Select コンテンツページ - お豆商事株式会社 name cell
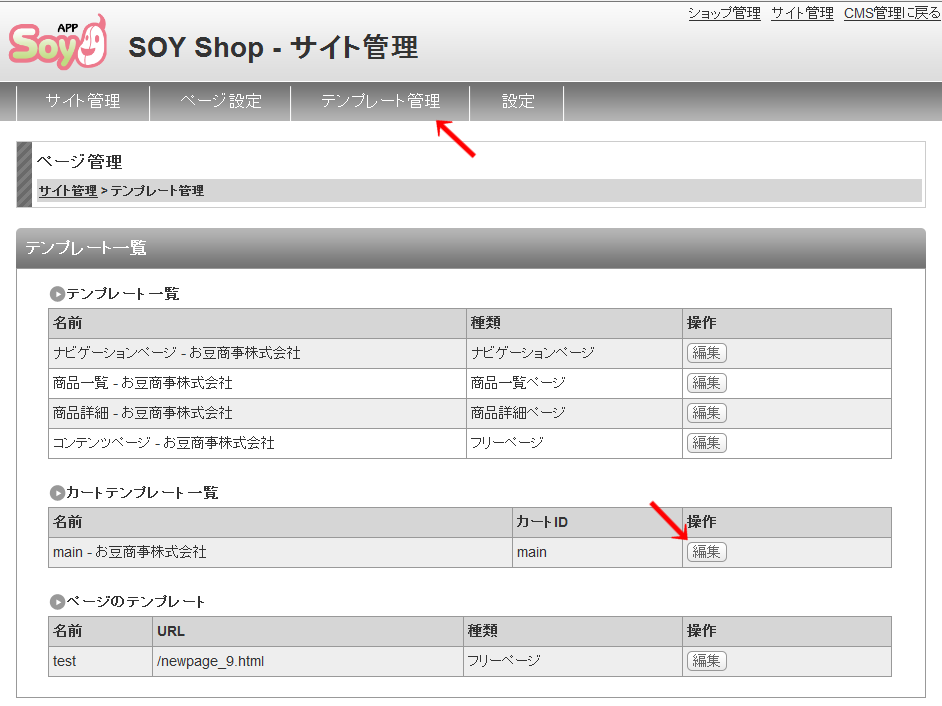 pos(257,443)
